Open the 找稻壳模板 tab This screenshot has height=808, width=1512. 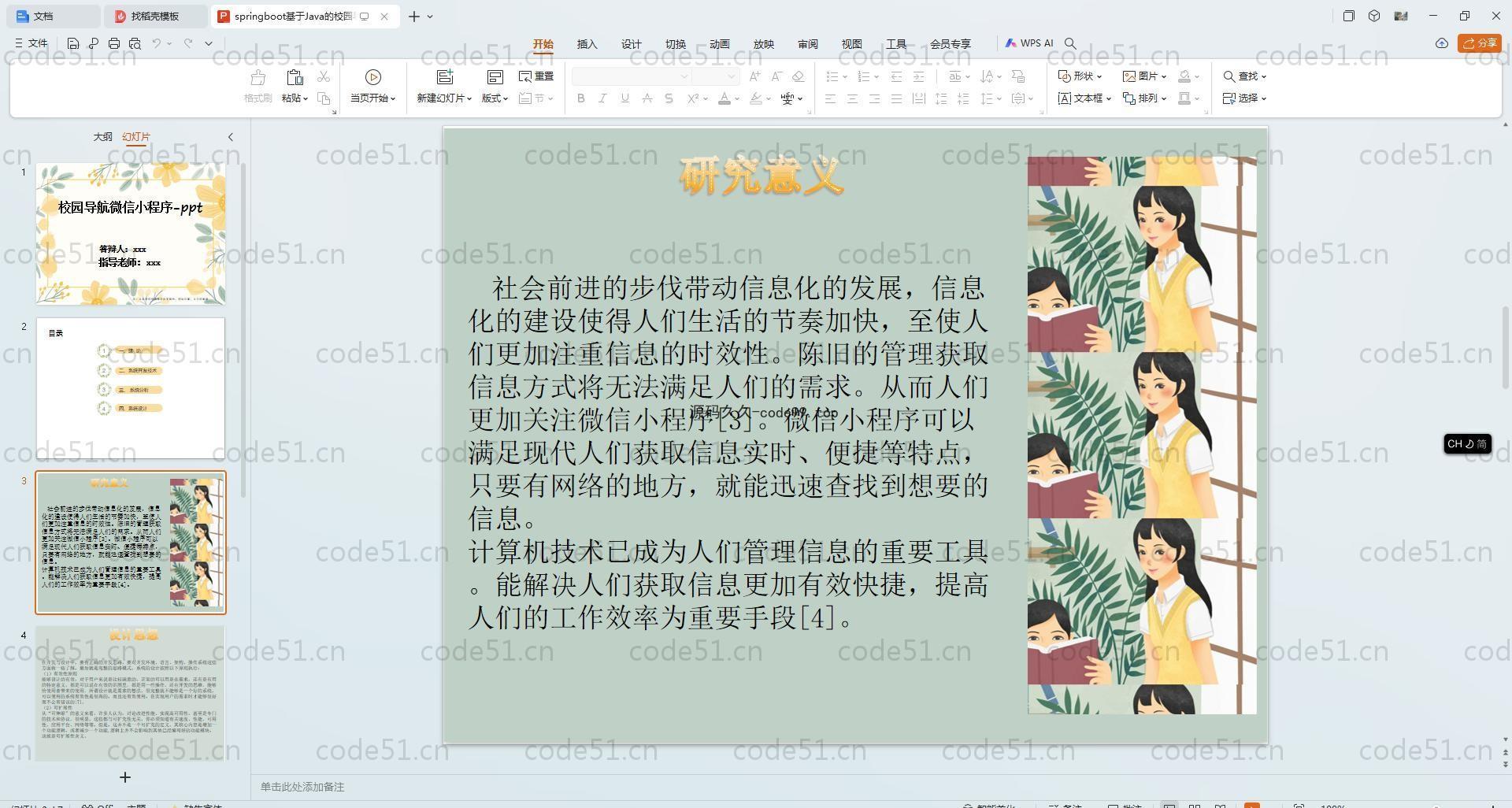coord(155,16)
